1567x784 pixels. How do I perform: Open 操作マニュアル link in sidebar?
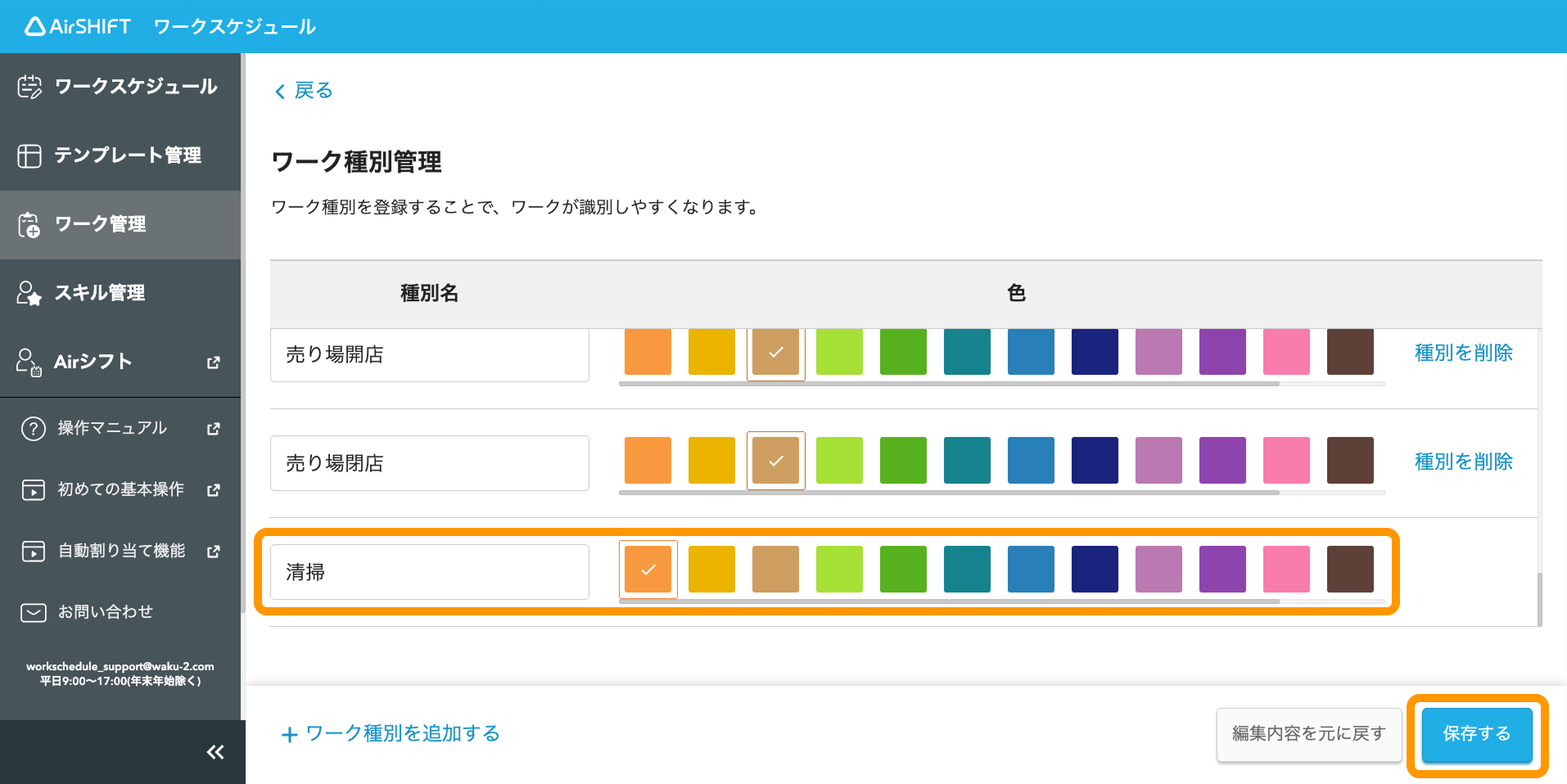pos(120,428)
